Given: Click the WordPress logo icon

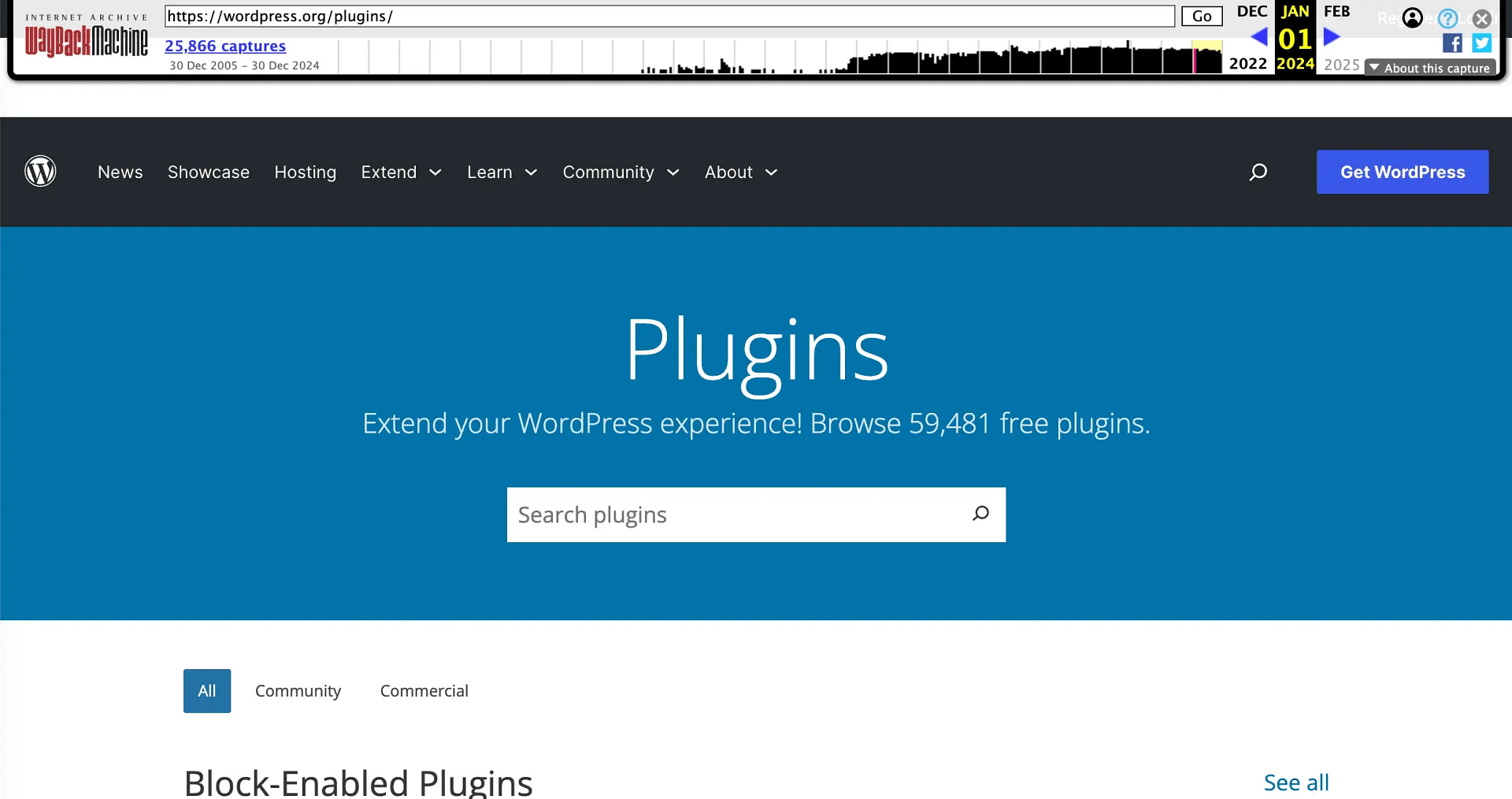Looking at the screenshot, I should click(x=40, y=171).
